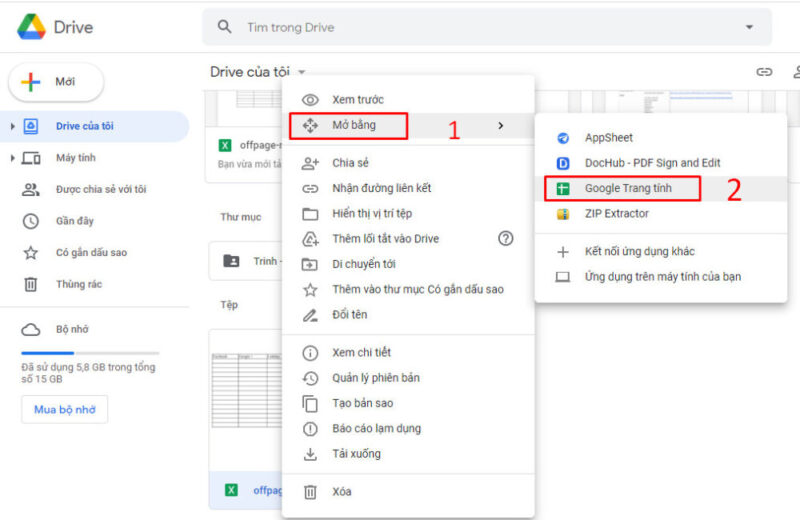Click the Tệp section label
Image resolution: width=800 pixels, height=520 pixels.
coord(229,305)
